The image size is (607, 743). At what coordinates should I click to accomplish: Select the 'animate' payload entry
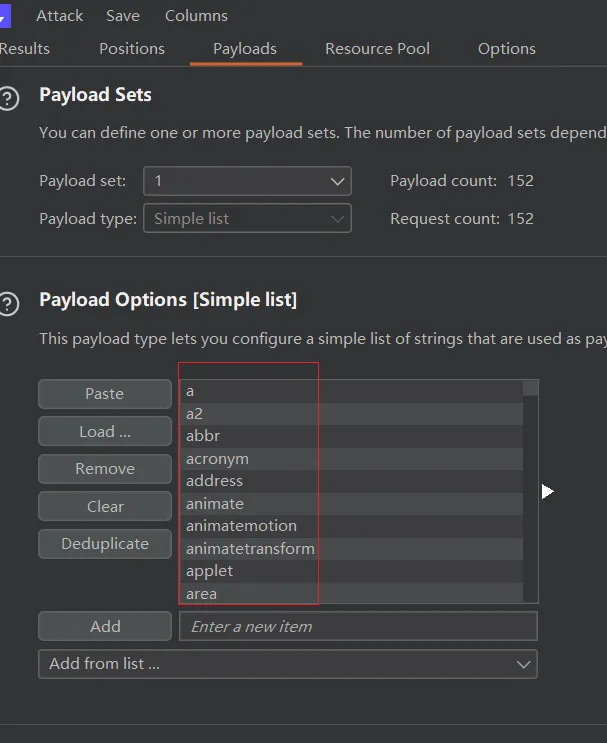tap(351, 504)
